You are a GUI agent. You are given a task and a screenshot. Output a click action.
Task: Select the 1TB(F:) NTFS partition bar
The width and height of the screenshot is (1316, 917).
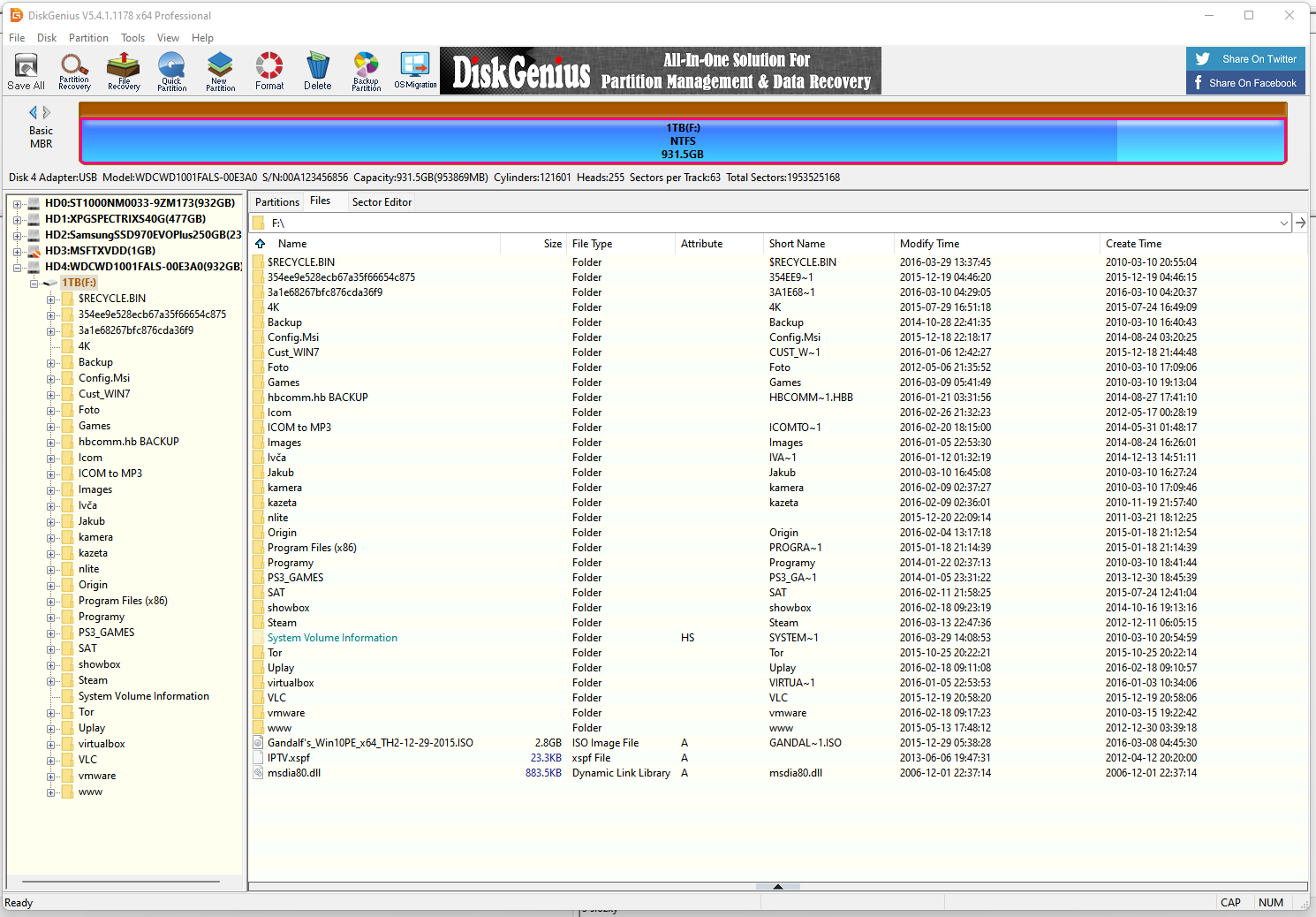(682, 141)
